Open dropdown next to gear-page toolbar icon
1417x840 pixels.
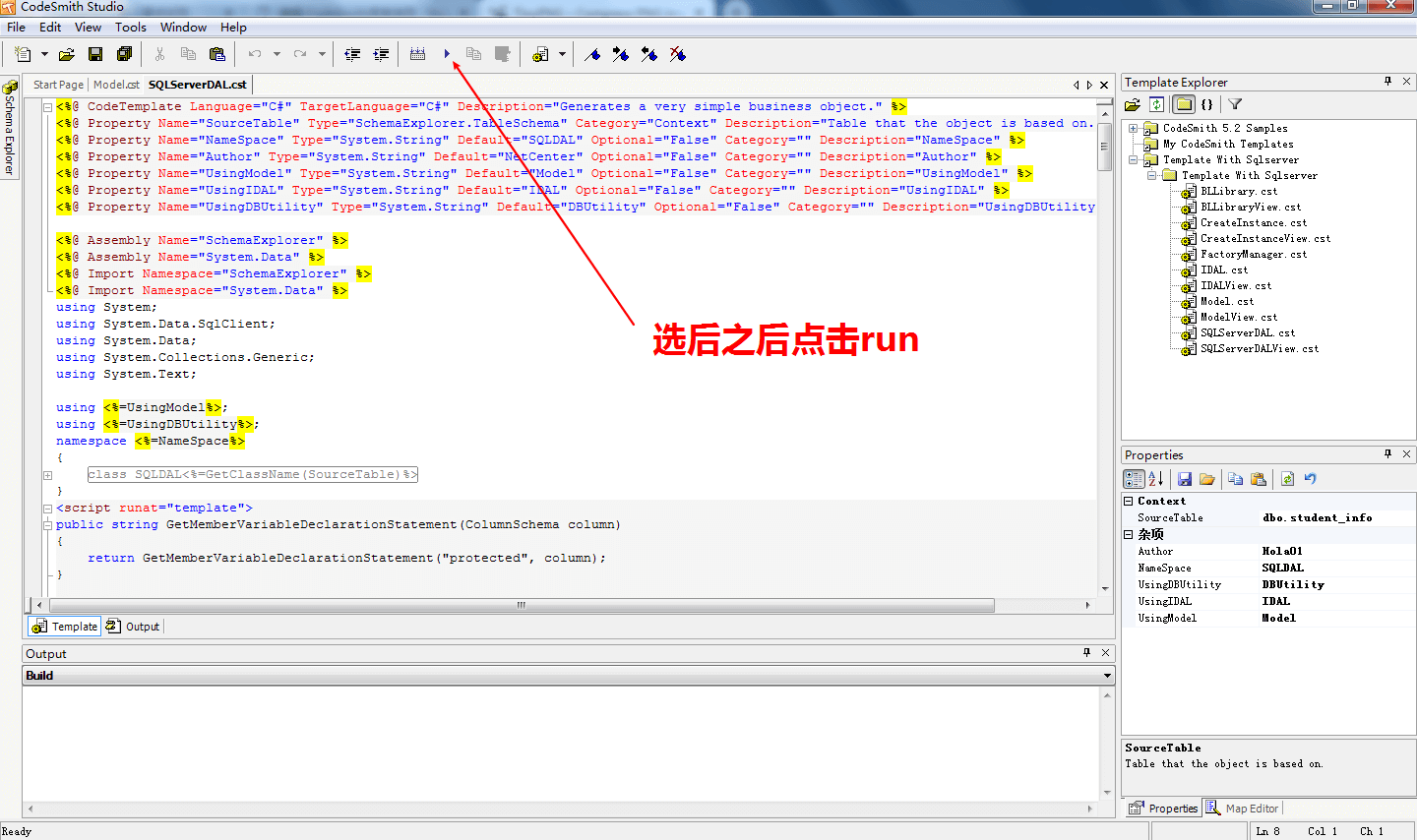click(562, 54)
